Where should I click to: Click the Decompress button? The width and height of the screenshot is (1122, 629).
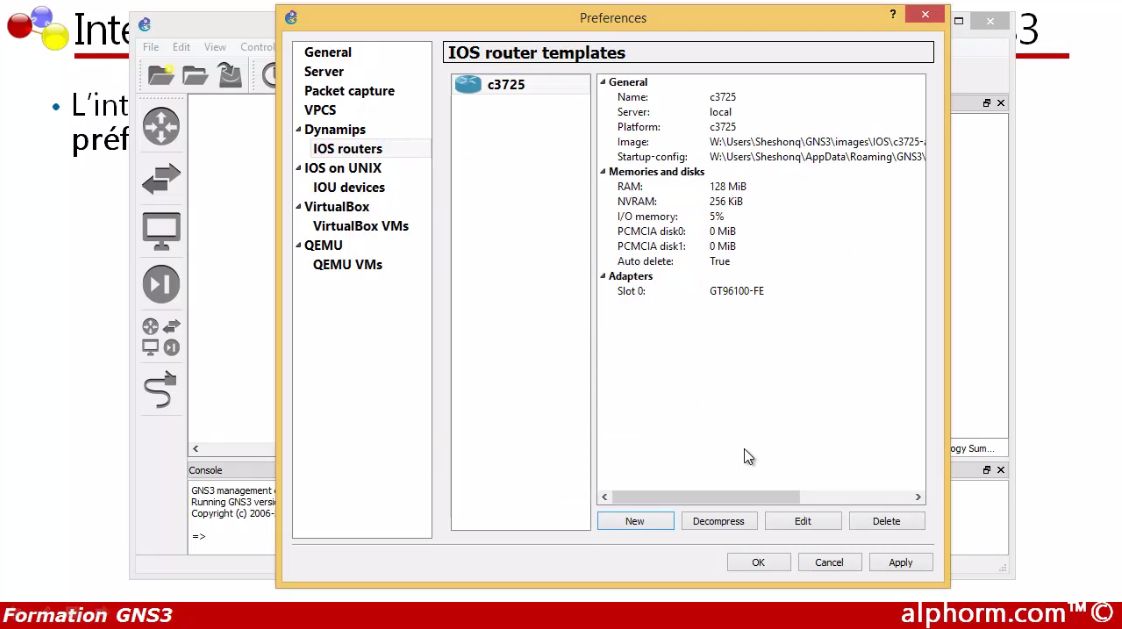[718, 521]
